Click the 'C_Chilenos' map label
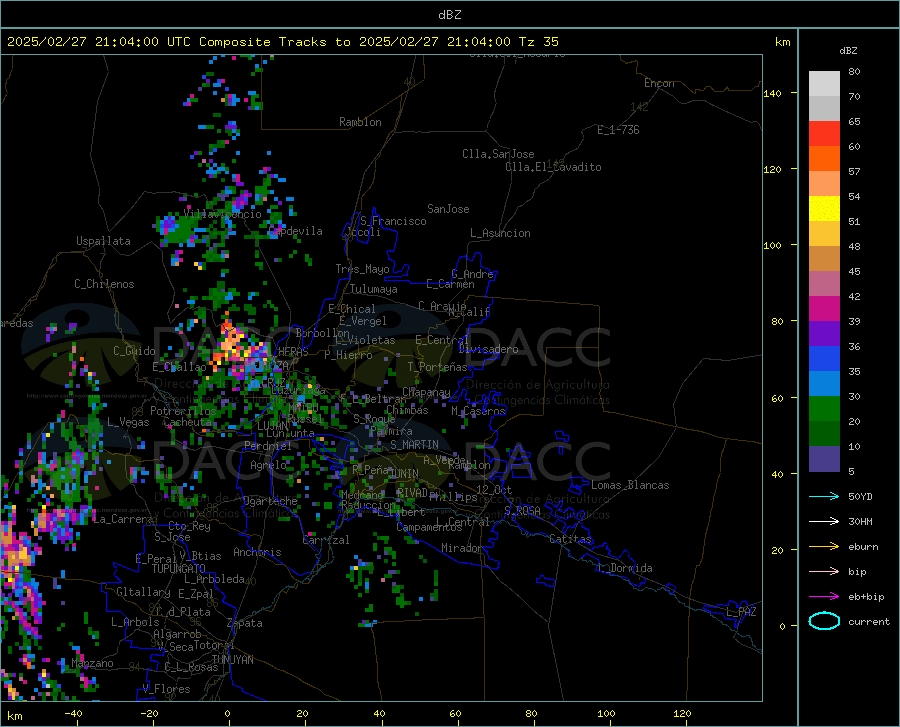This screenshot has width=900, height=727. pyautogui.click(x=104, y=284)
